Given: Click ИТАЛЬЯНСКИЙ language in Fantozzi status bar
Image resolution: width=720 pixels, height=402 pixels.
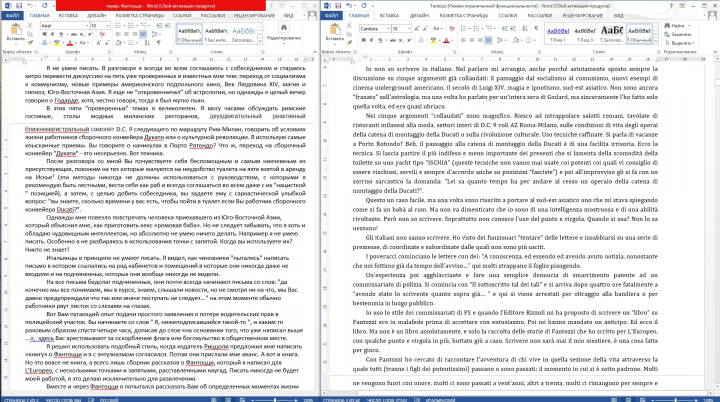Looking at the screenshot, I should click(x=440, y=400).
